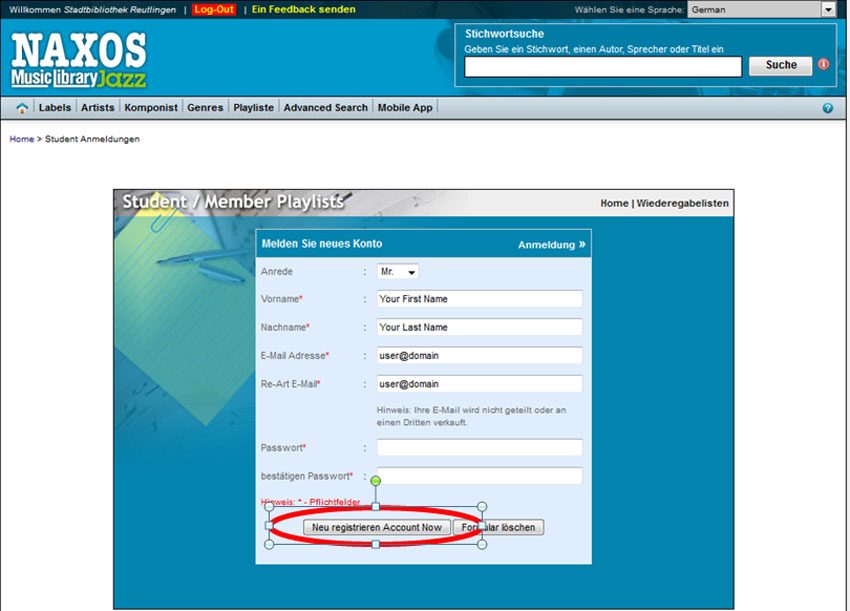Click the blue help question mark icon

[x=828, y=108]
